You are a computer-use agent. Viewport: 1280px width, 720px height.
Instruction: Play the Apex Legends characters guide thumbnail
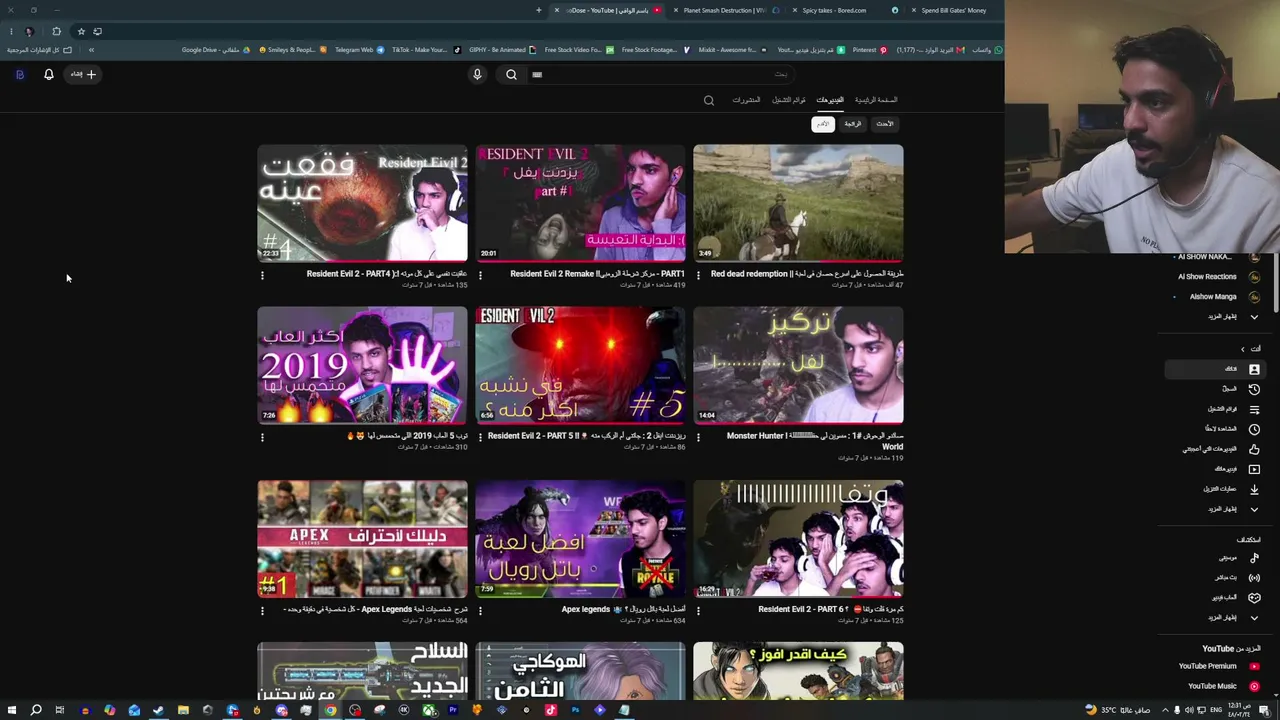(362, 539)
